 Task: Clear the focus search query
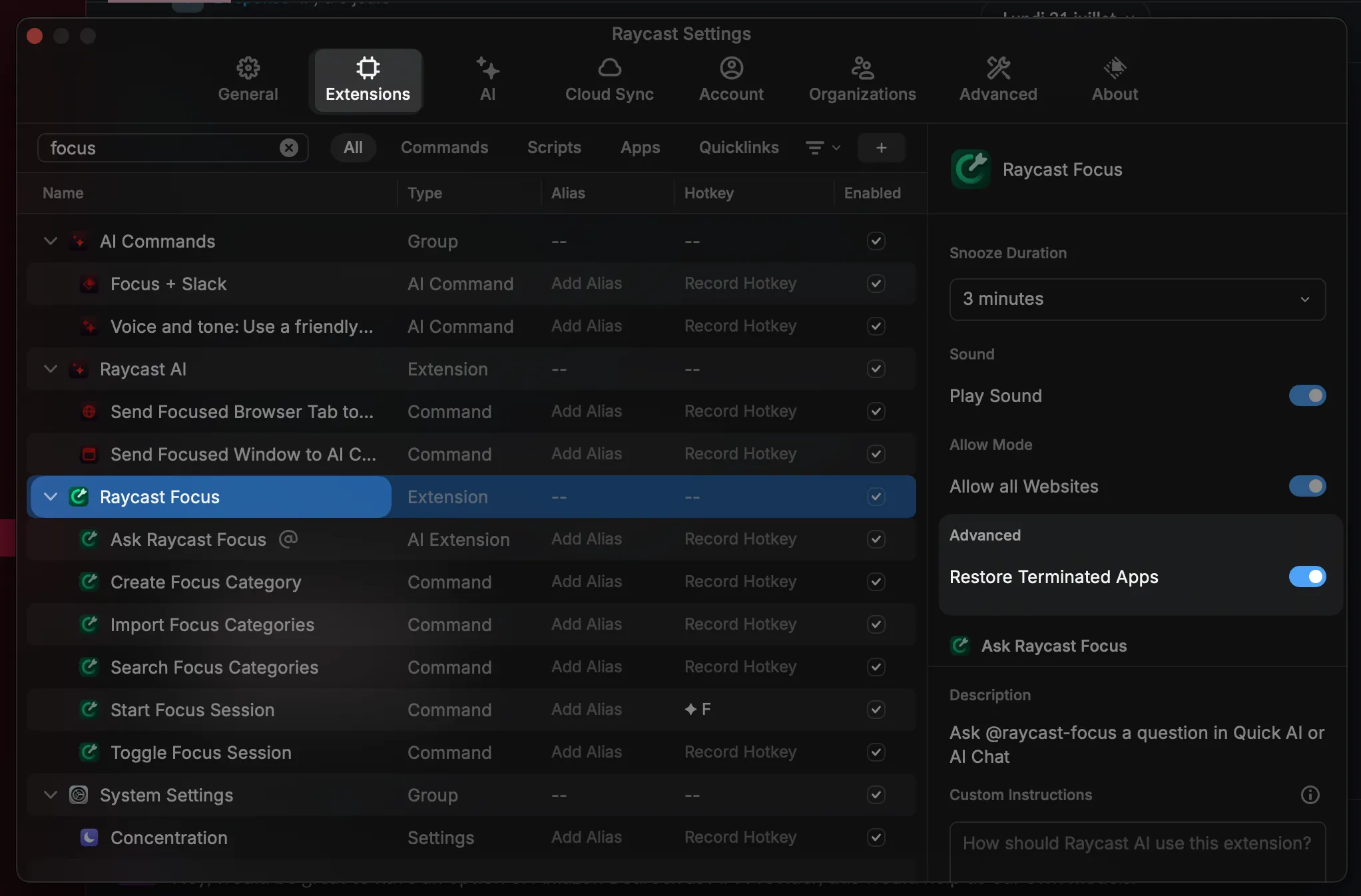289,148
